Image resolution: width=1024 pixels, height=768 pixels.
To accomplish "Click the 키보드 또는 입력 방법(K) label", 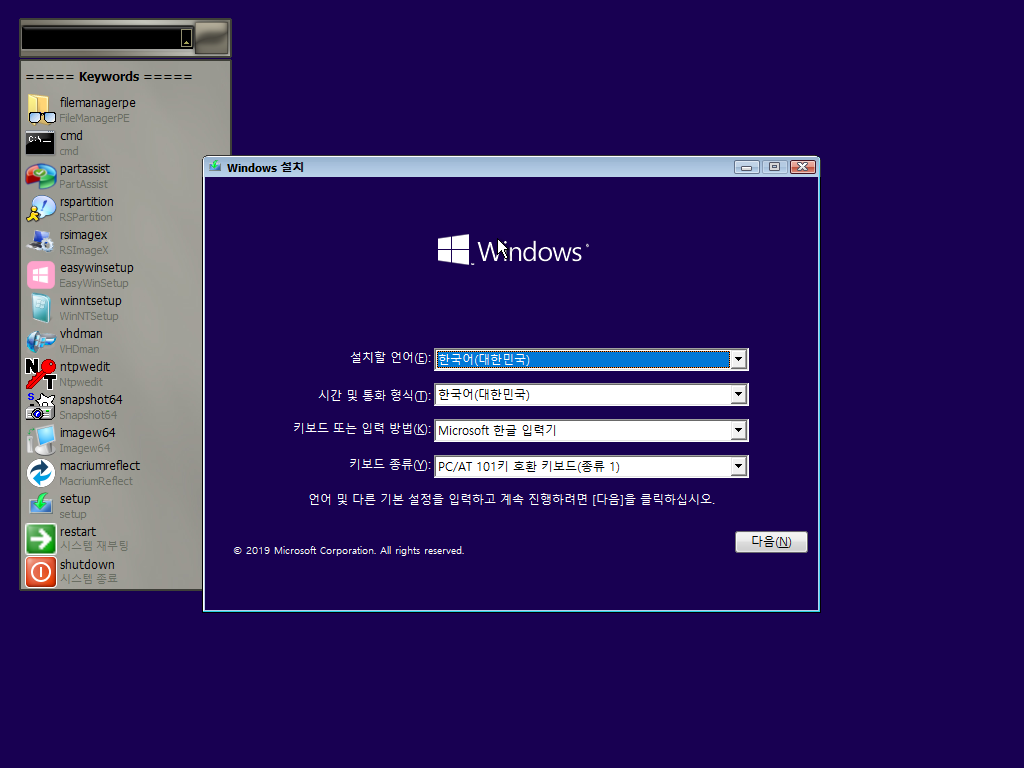I will [x=362, y=428].
